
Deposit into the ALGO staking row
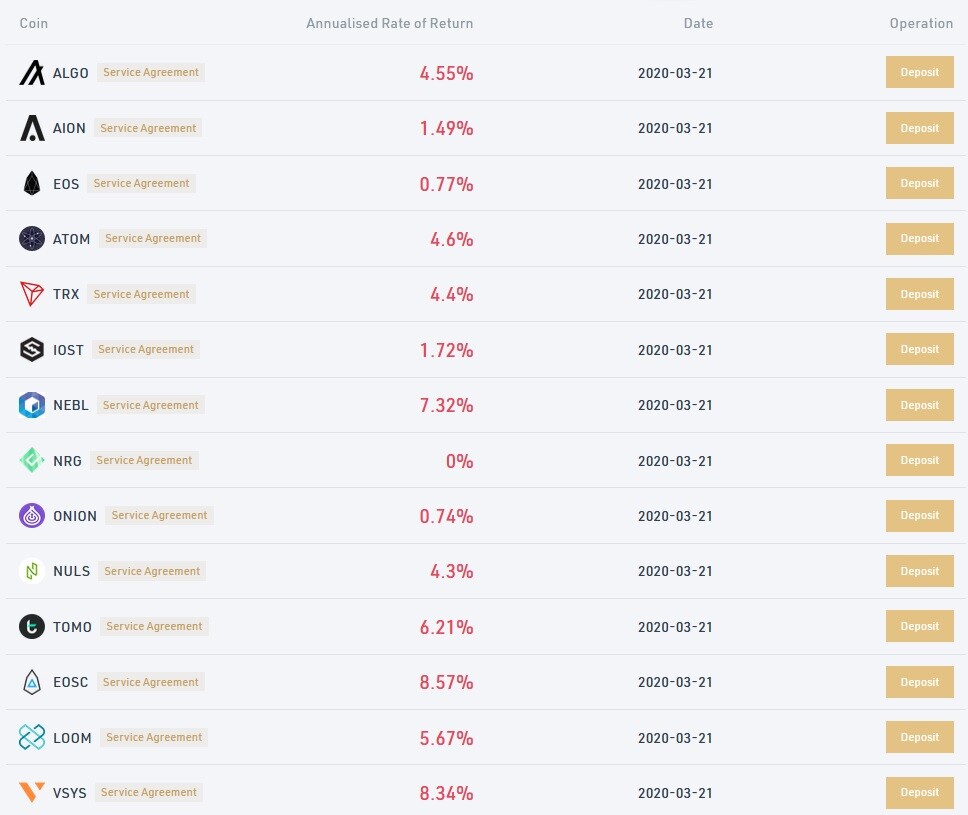pyautogui.click(x=919, y=72)
